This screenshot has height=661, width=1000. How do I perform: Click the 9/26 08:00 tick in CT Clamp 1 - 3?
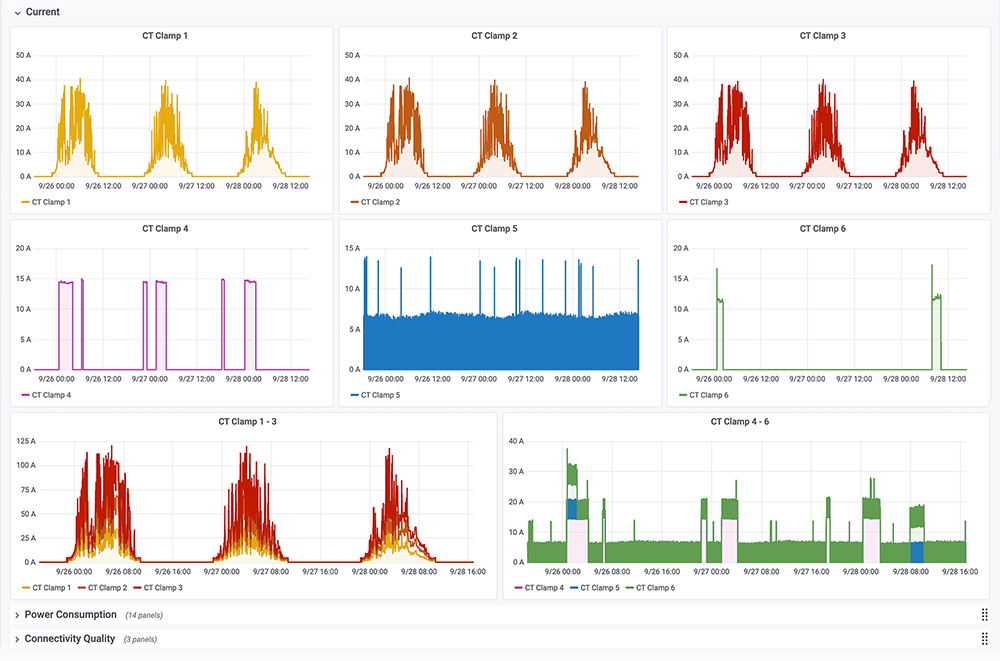point(123,572)
